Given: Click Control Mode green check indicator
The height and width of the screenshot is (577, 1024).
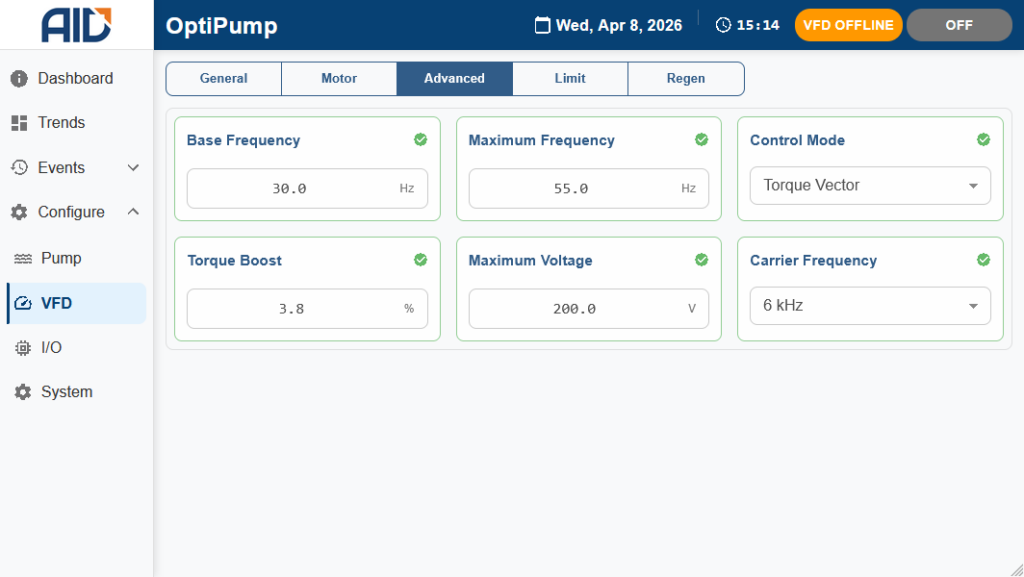Looking at the screenshot, I should (983, 140).
